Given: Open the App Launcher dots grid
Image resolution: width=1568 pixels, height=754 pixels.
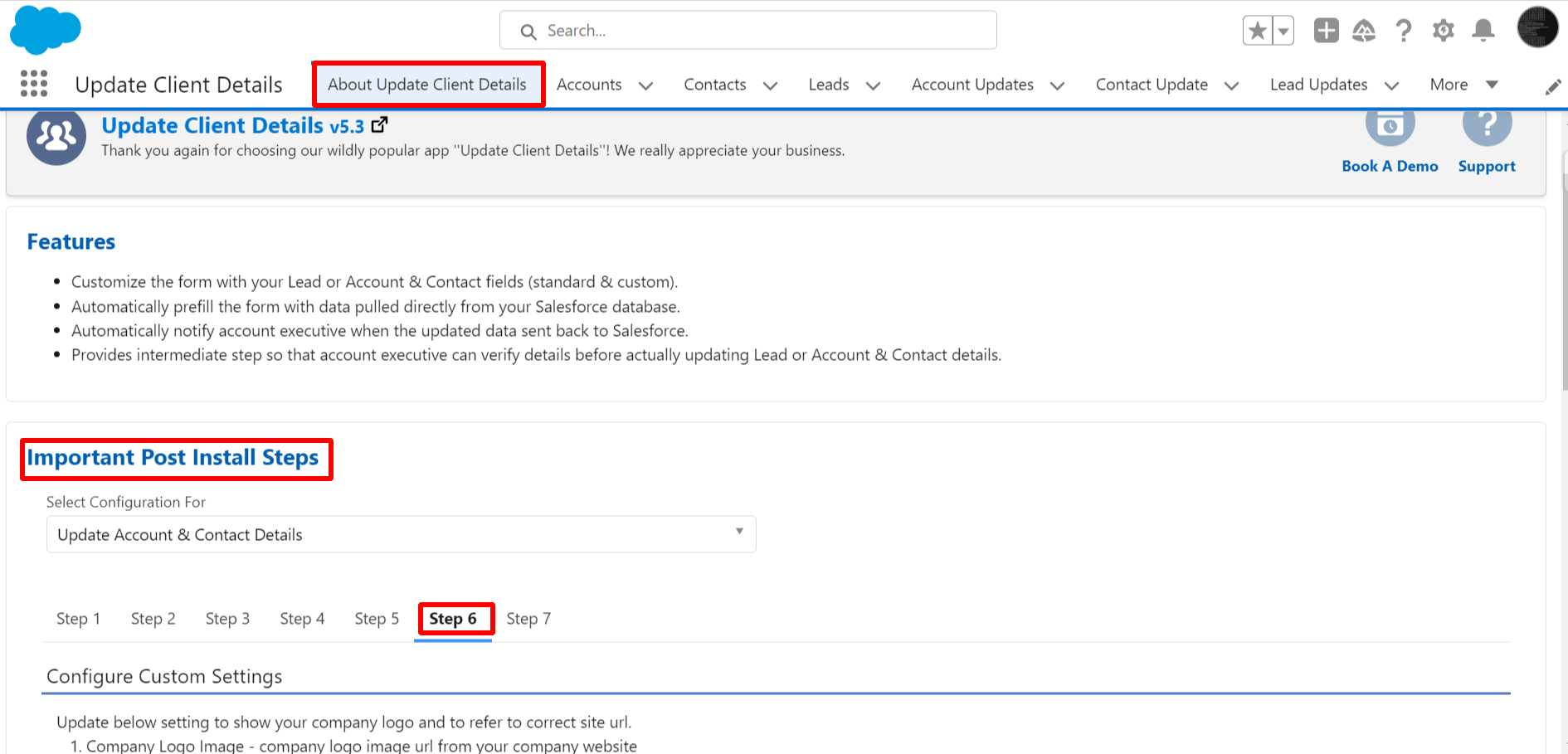Looking at the screenshot, I should (34, 84).
